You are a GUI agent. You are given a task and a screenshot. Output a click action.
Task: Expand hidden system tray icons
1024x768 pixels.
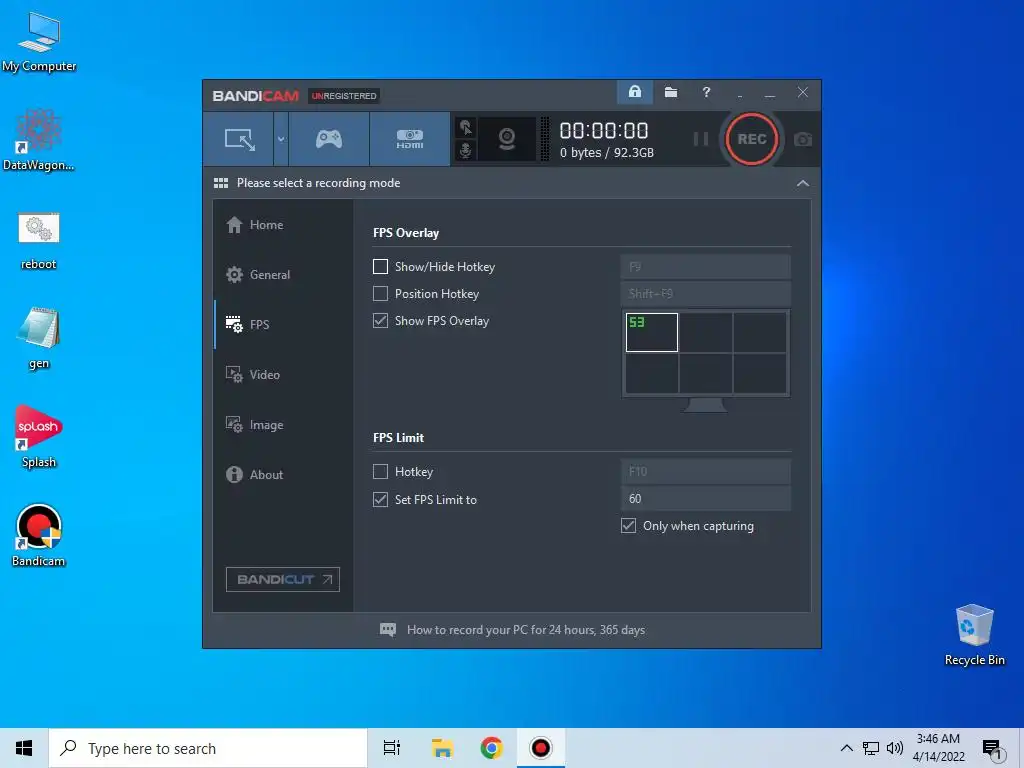tap(846, 748)
